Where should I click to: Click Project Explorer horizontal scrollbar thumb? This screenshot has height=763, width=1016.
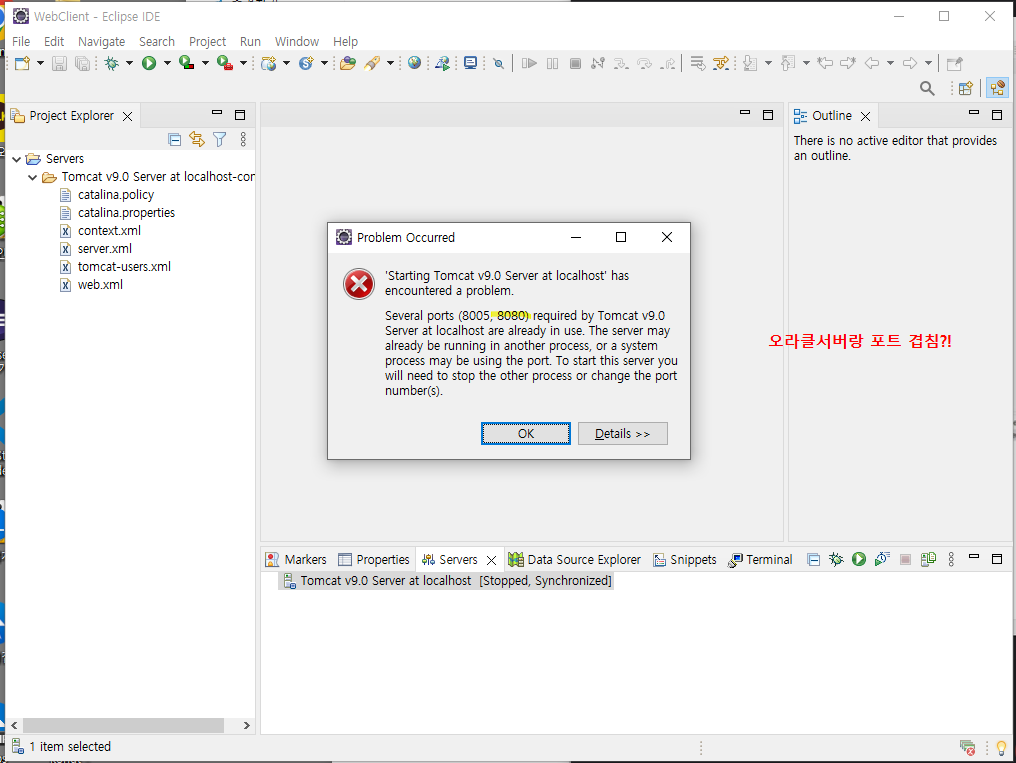coord(123,725)
